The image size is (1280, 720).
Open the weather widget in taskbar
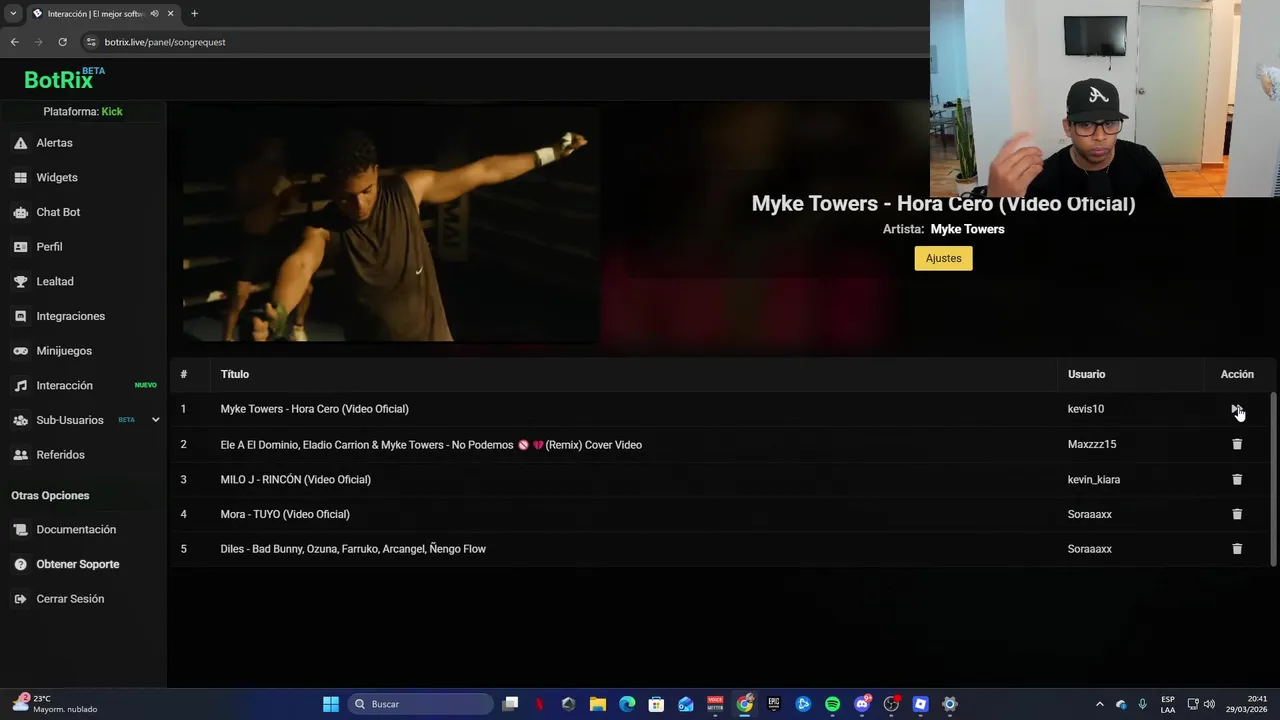coord(55,704)
